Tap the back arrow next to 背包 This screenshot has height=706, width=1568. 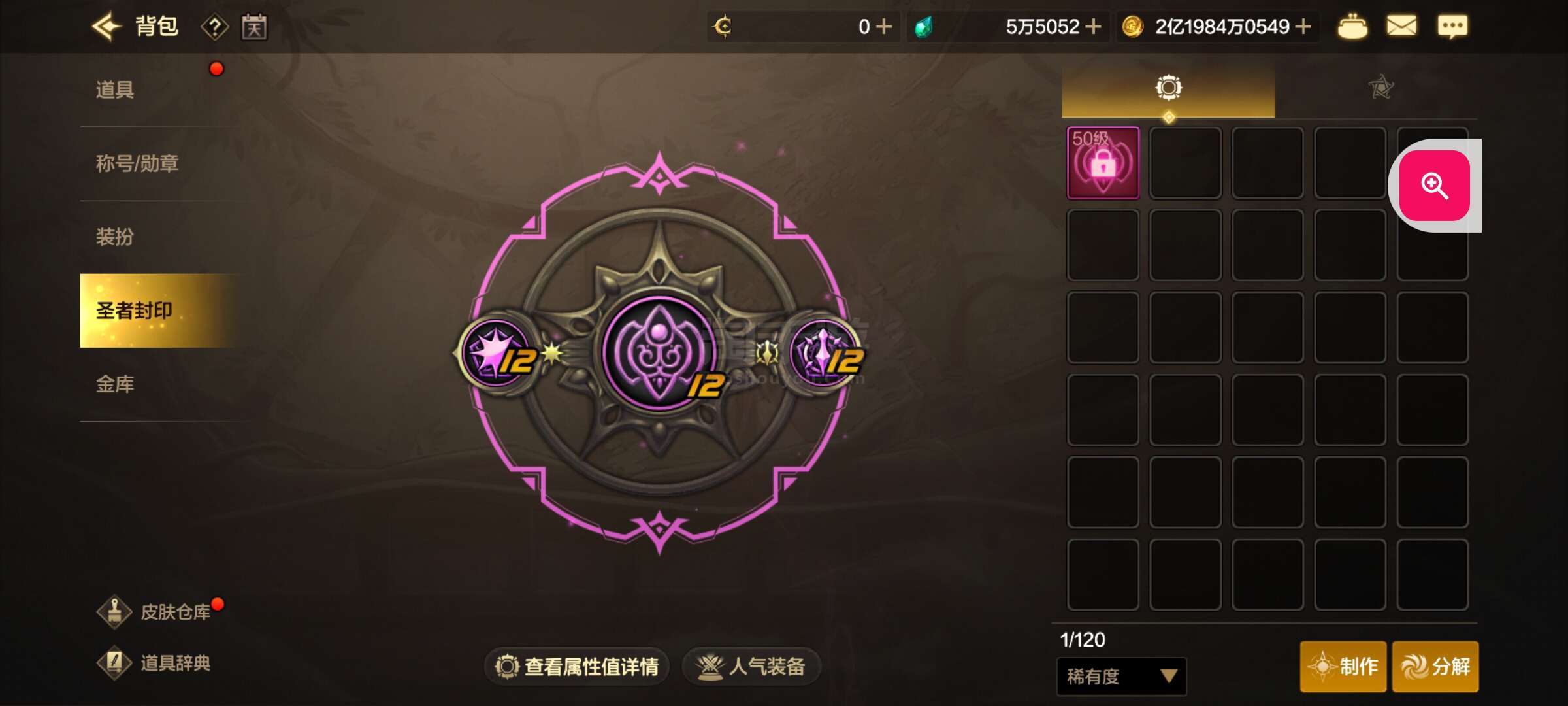tap(106, 27)
